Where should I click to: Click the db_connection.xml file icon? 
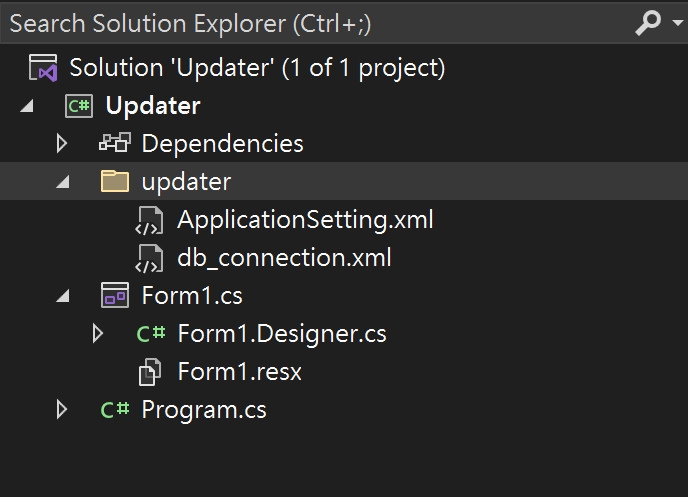[149, 258]
